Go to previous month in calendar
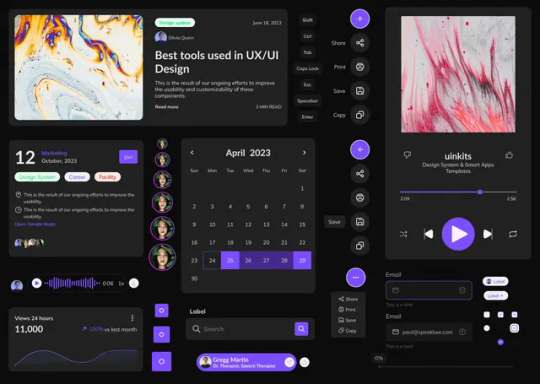 point(192,153)
